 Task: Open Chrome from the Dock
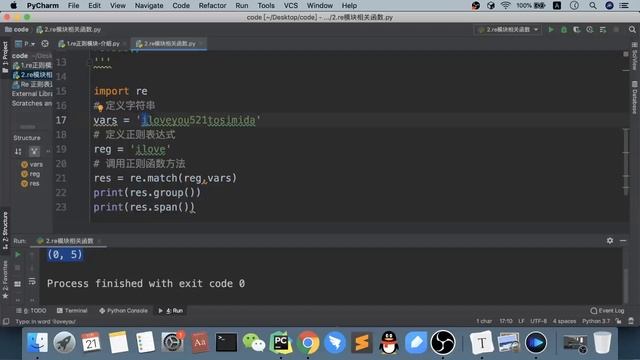[308, 342]
